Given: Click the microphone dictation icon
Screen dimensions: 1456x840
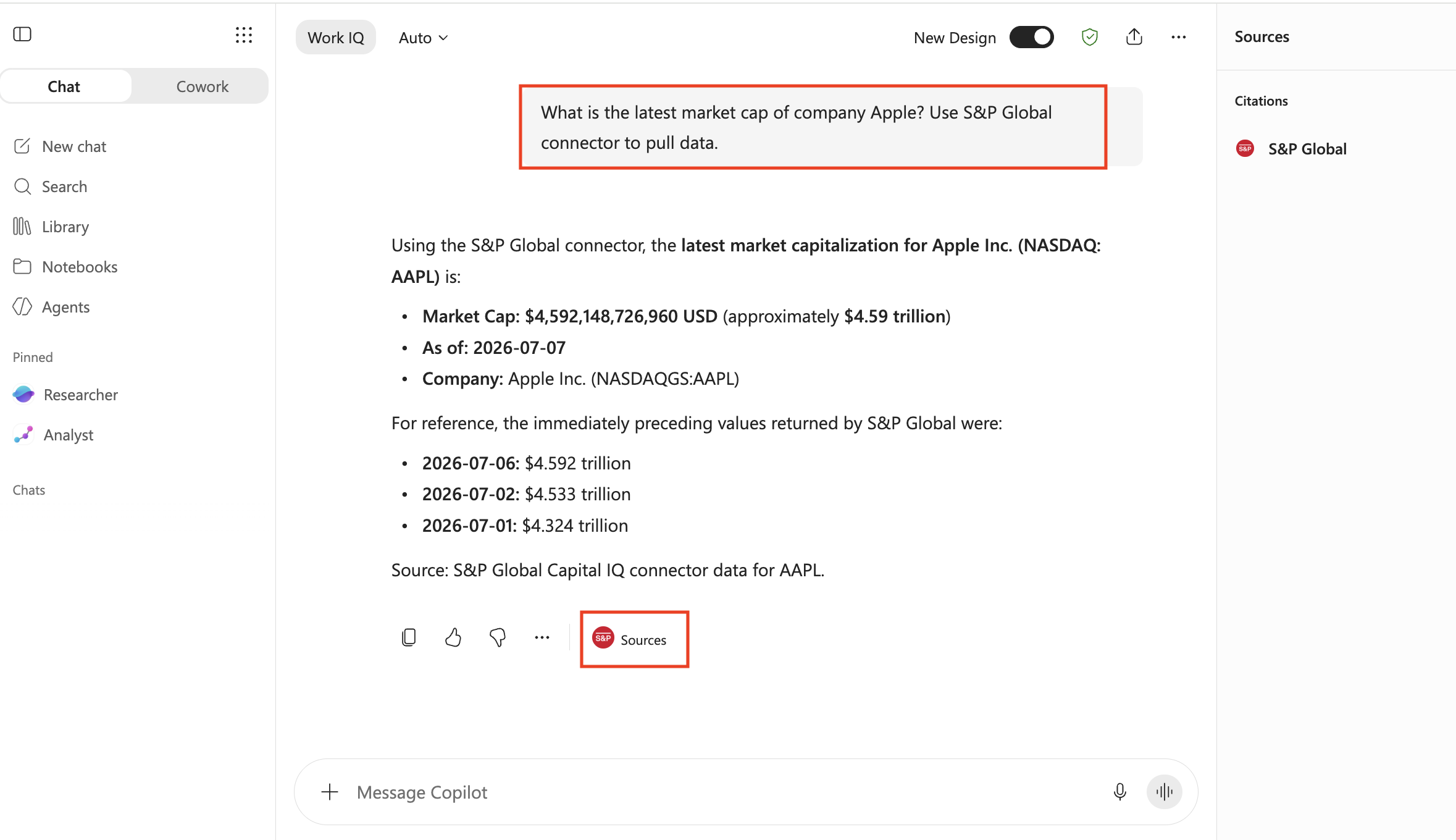Looking at the screenshot, I should point(1120,792).
